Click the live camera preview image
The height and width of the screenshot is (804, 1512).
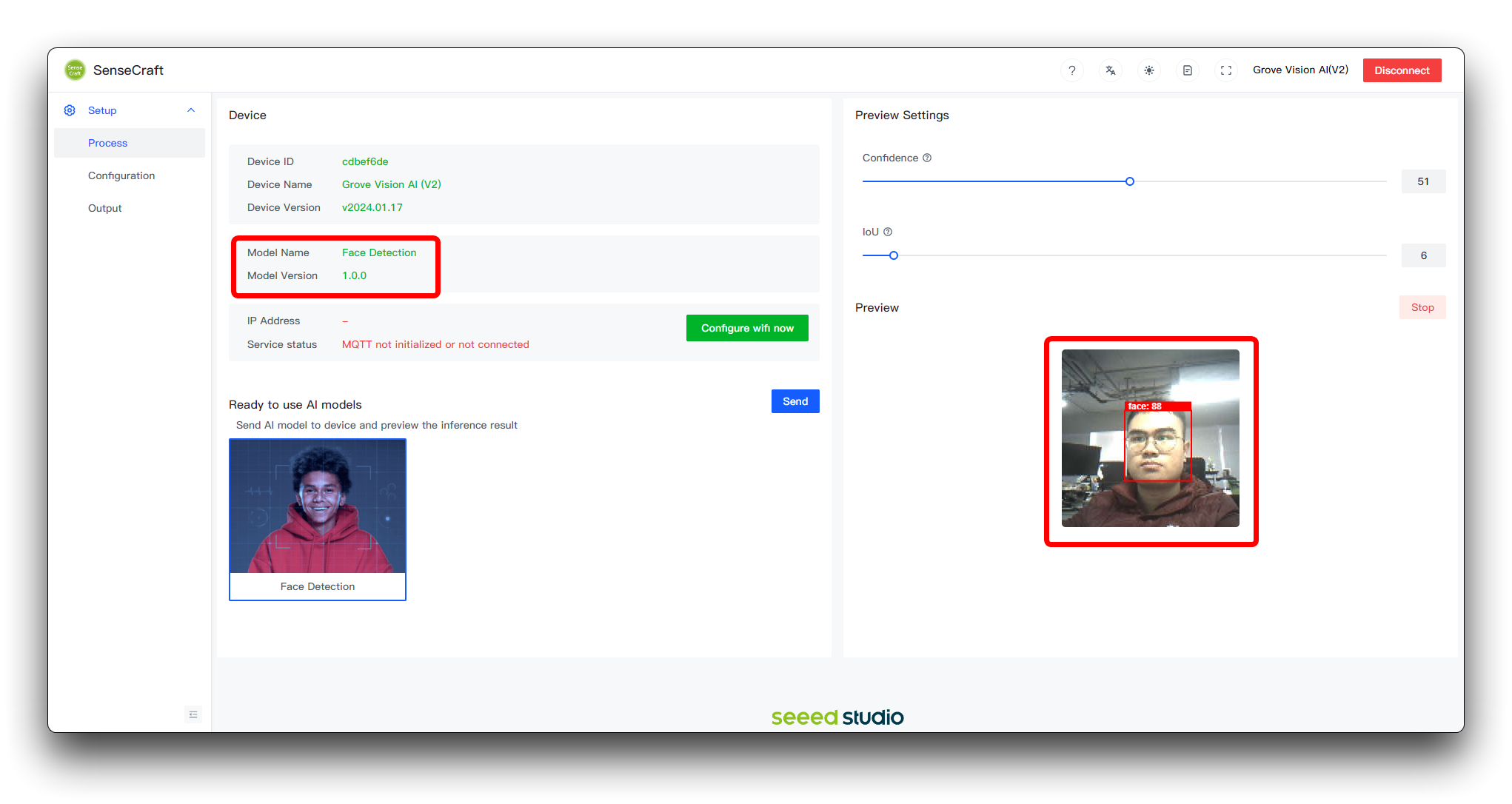click(x=1150, y=438)
